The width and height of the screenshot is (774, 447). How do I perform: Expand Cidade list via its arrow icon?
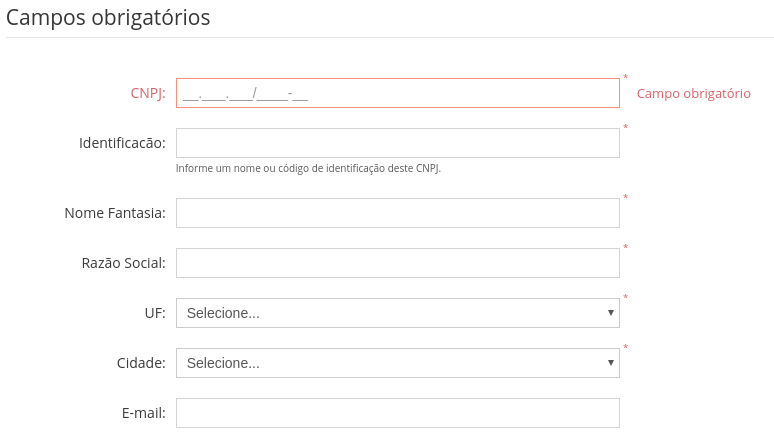610,363
